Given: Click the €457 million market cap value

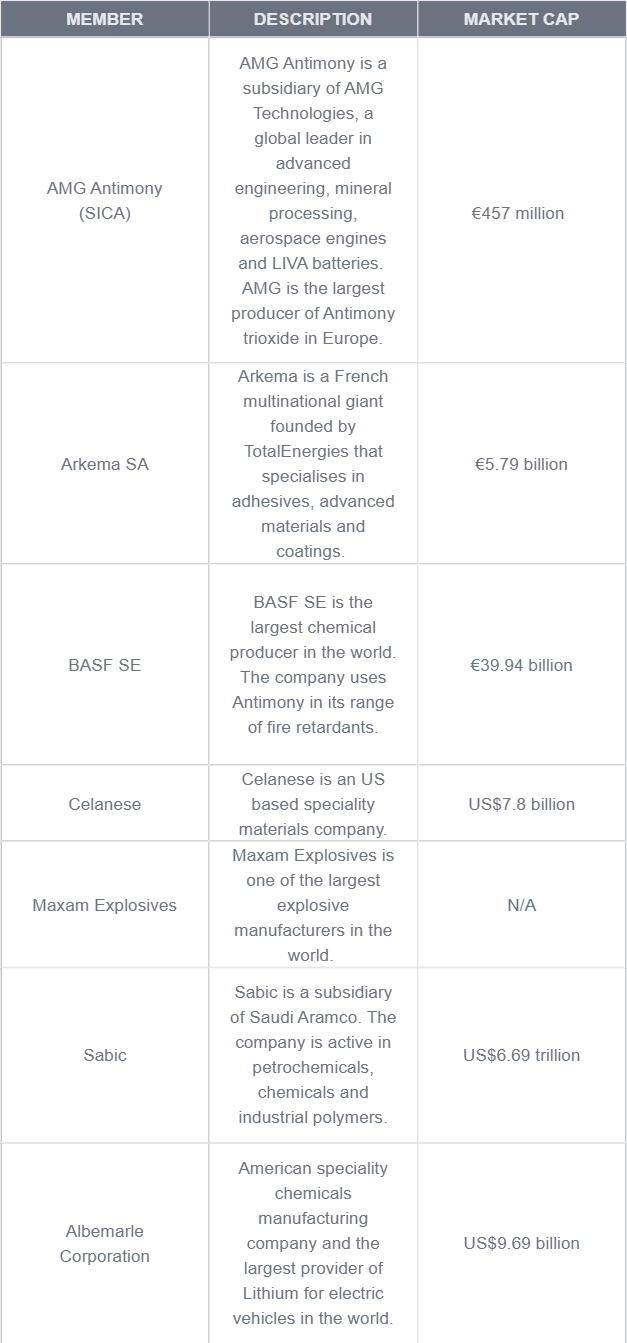Looking at the screenshot, I should tap(518, 213).
